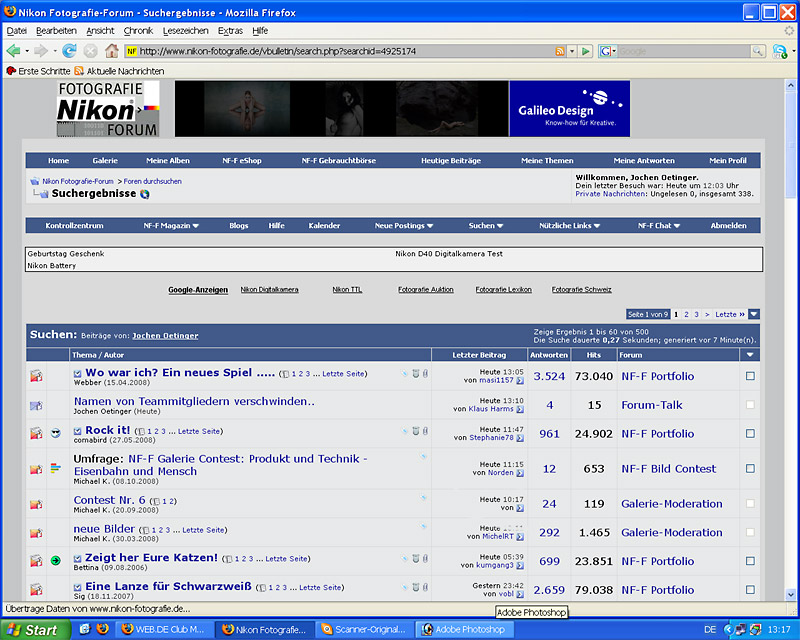Go to page 2 of search results
The height and width of the screenshot is (640, 800).
[x=686, y=314]
